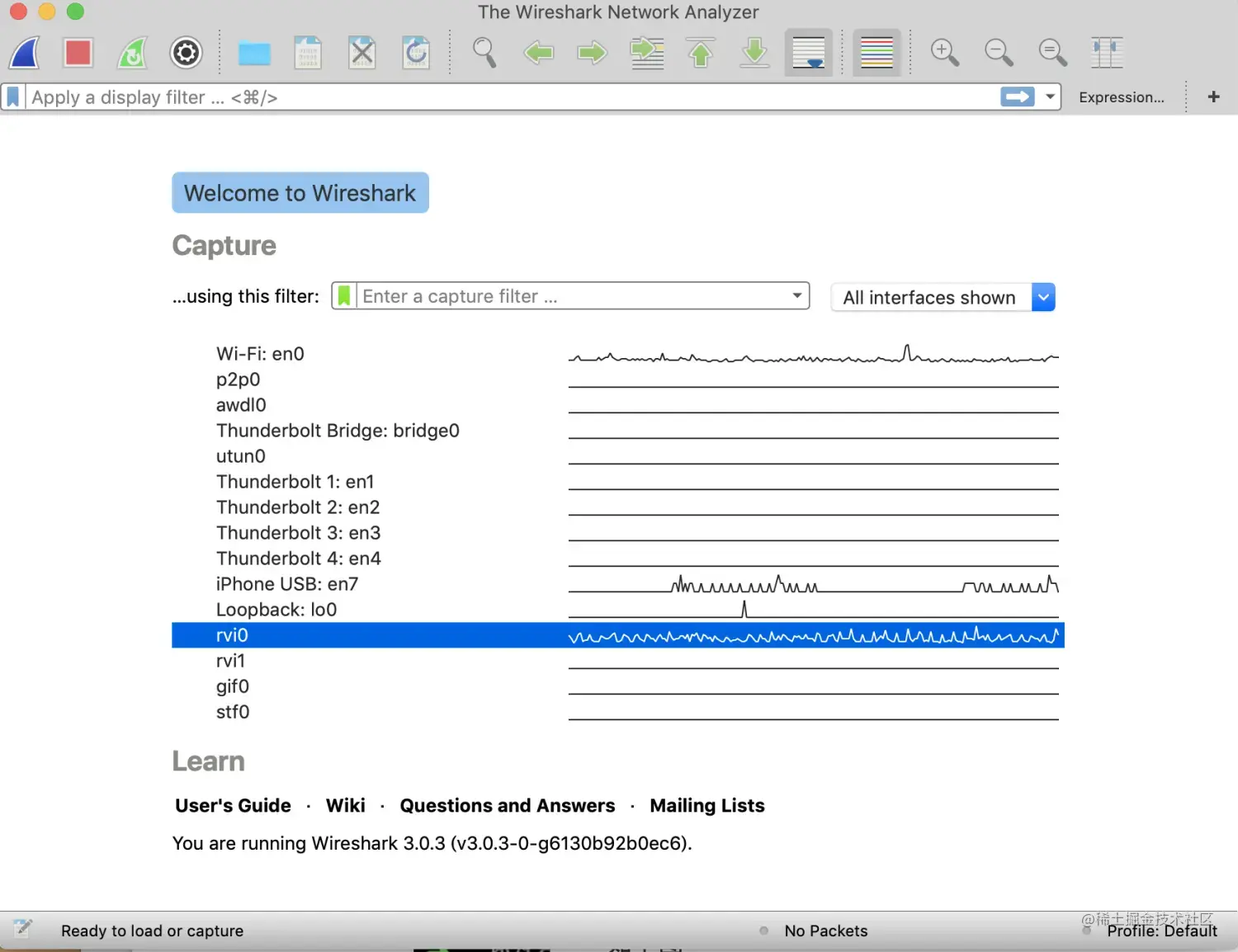Click the green capture filter bookmark icon
Viewport: 1238px width, 952px height.
click(x=344, y=296)
